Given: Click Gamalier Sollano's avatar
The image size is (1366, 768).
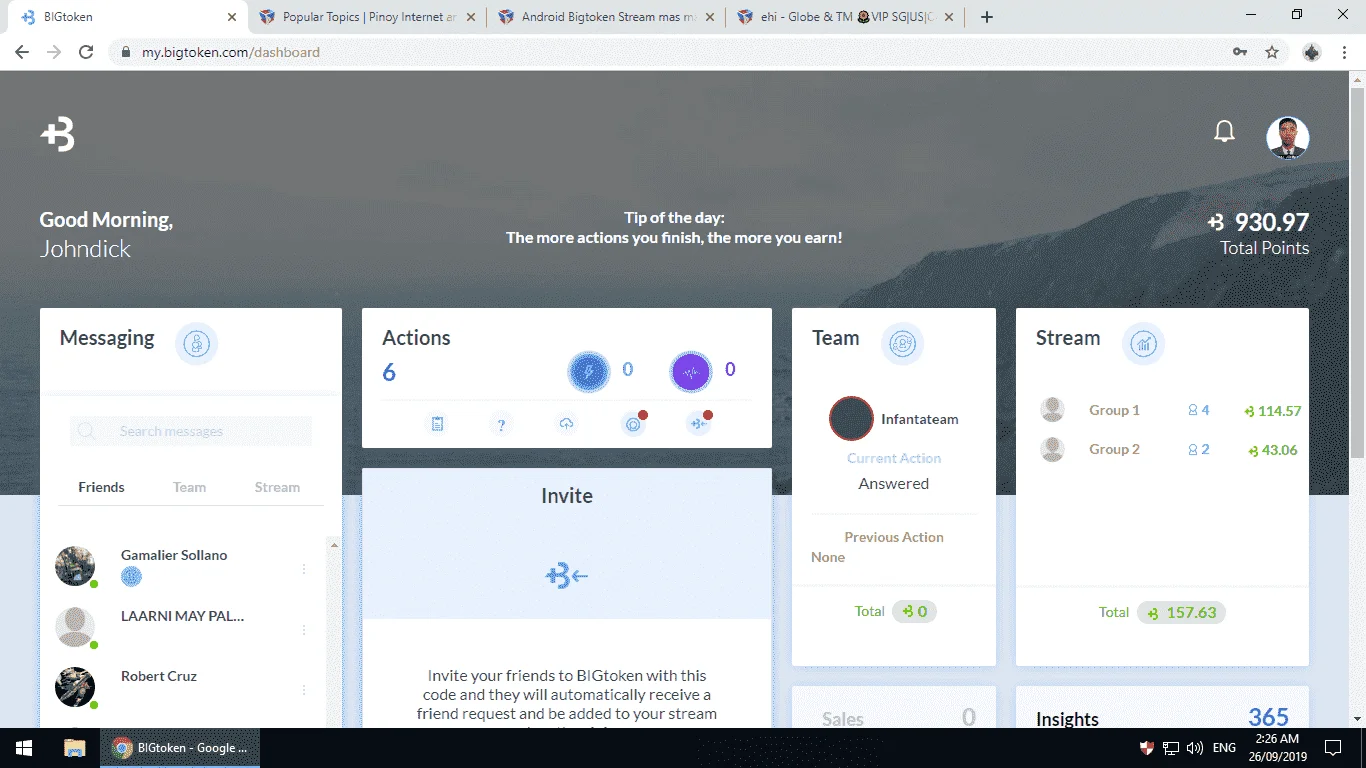Looking at the screenshot, I should pyautogui.click(x=75, y=566).
